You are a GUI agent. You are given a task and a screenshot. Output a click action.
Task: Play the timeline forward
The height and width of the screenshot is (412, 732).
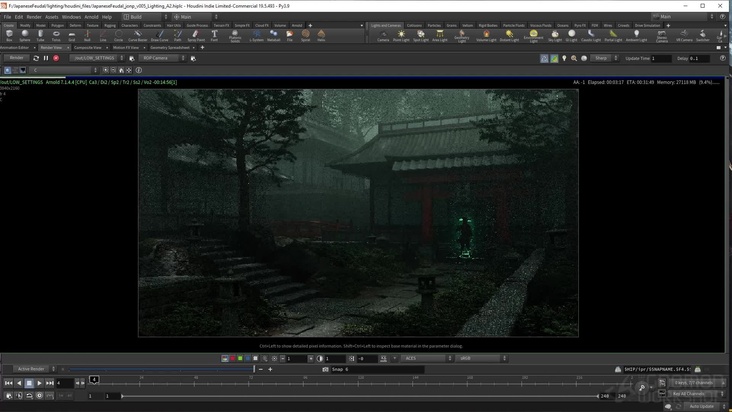pyautogui.click(x=39, y=383)
